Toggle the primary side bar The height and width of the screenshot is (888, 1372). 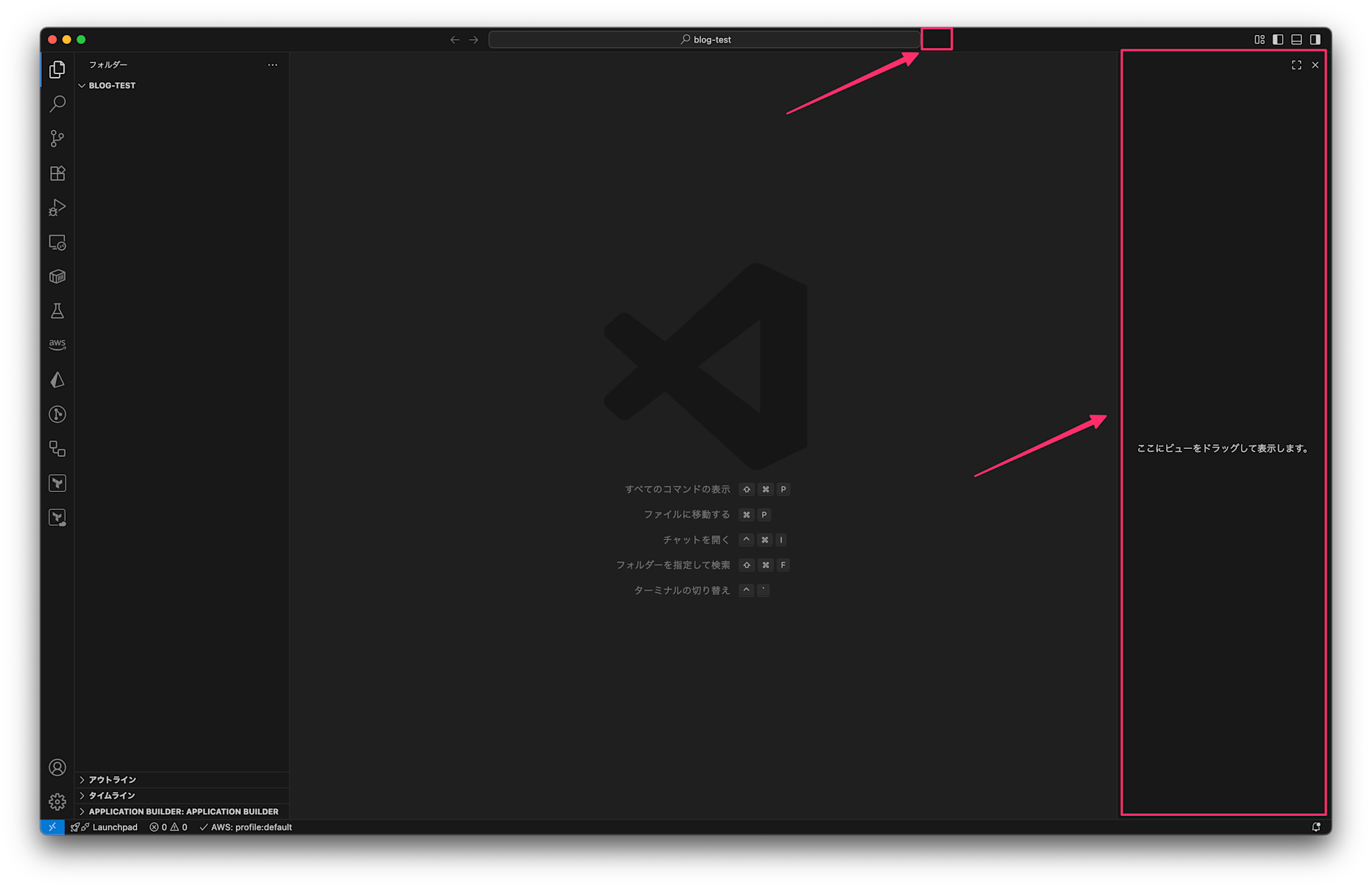pyautogui.click(x=1278, y=40)
